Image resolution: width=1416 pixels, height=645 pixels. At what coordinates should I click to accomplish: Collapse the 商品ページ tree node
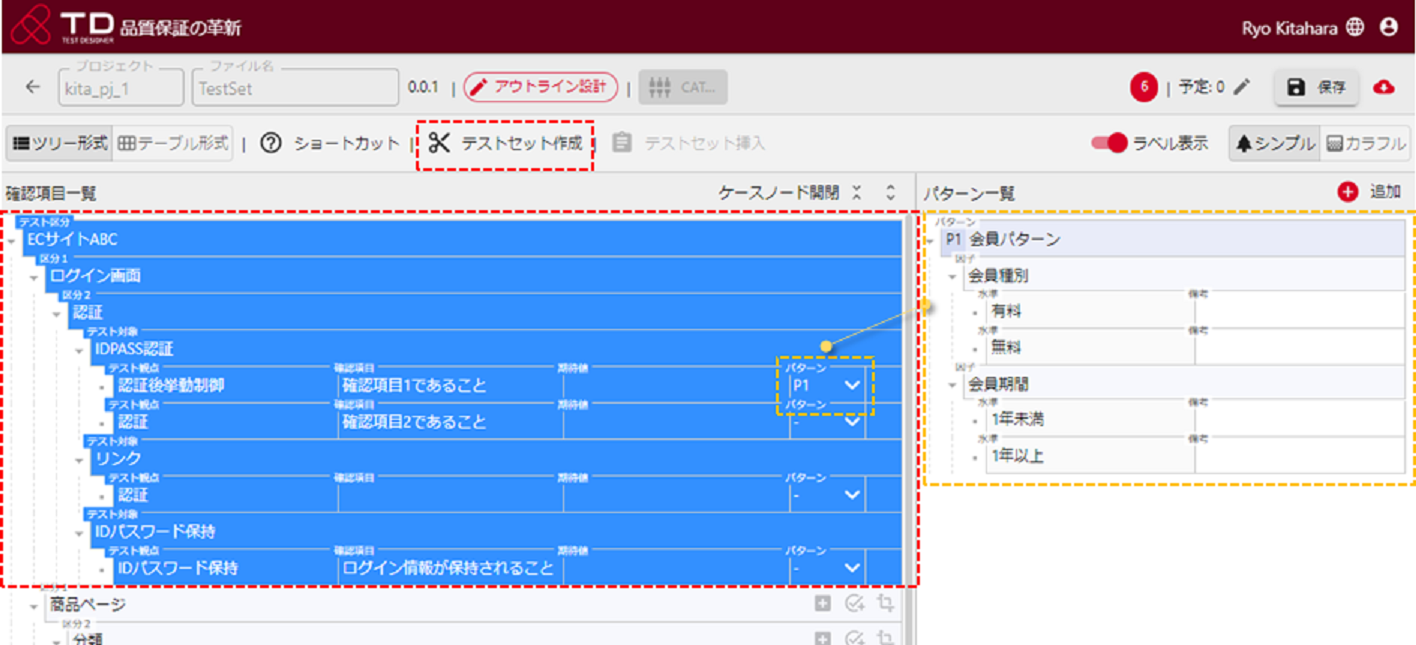(x=35, y=606)
